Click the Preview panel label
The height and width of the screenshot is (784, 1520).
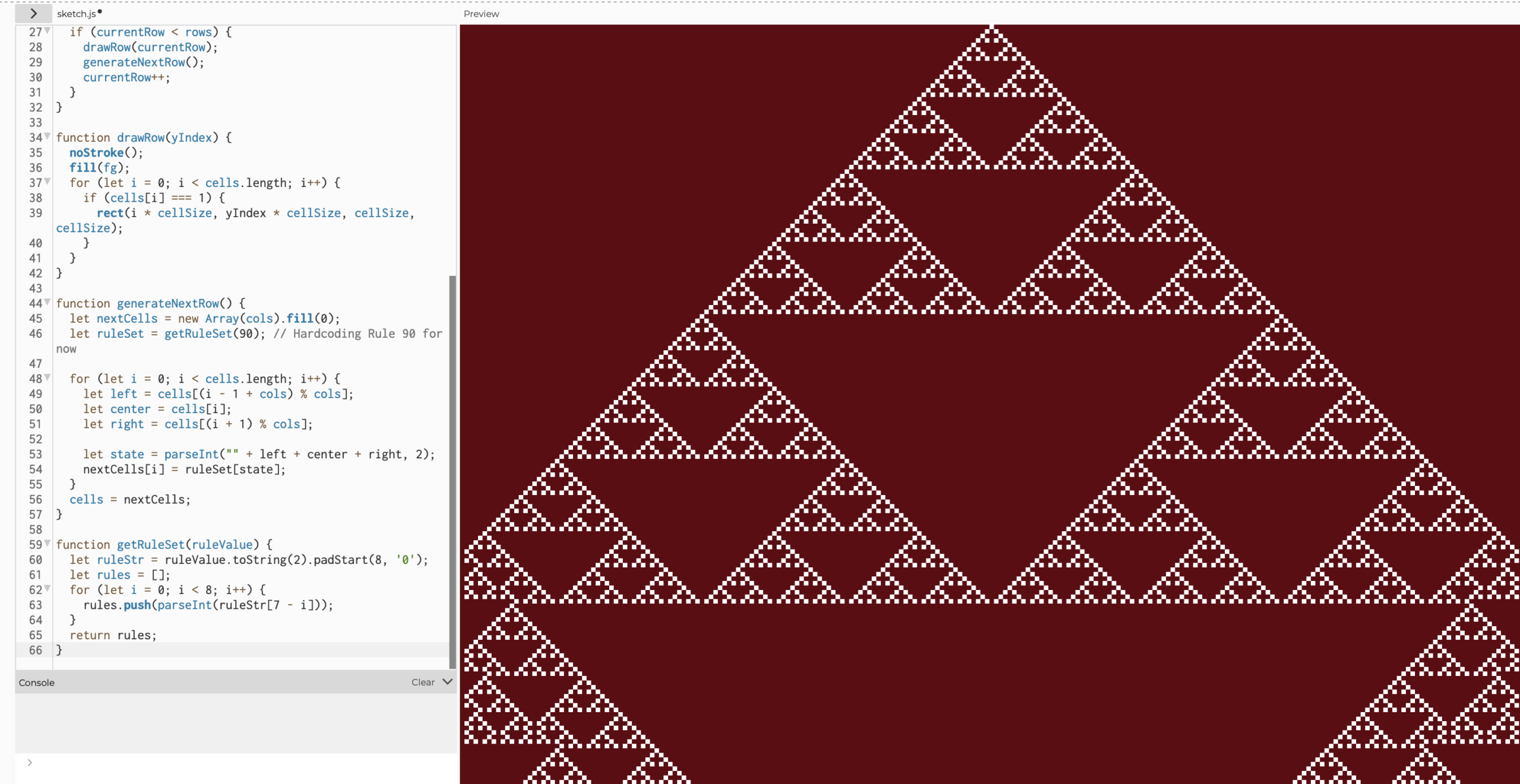click(x=481, y=14)
